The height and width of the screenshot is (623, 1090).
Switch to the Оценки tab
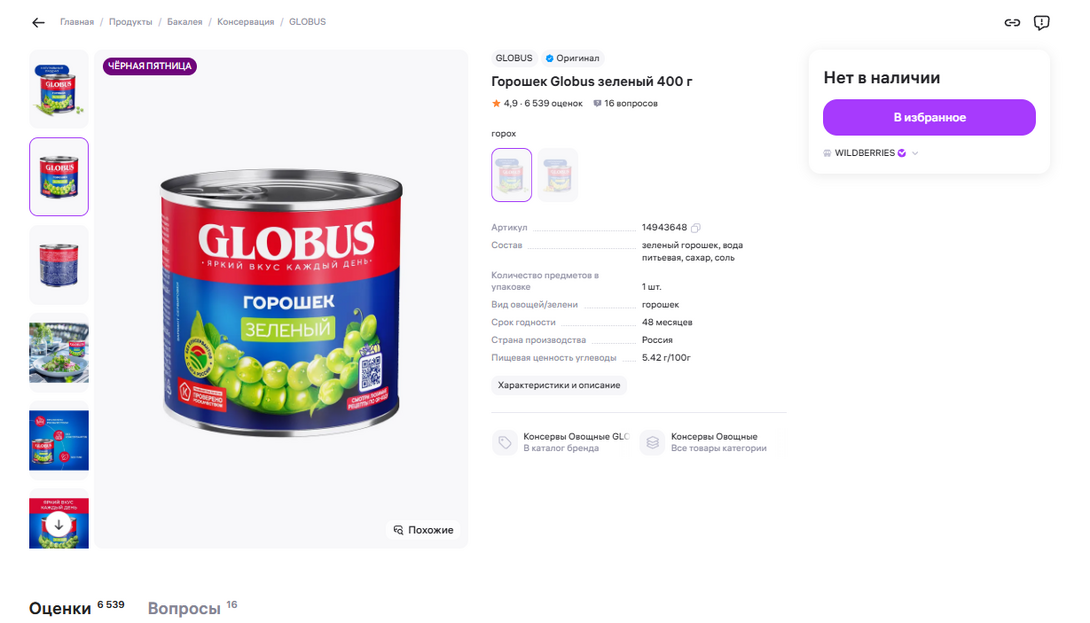(x=61, y=607)
